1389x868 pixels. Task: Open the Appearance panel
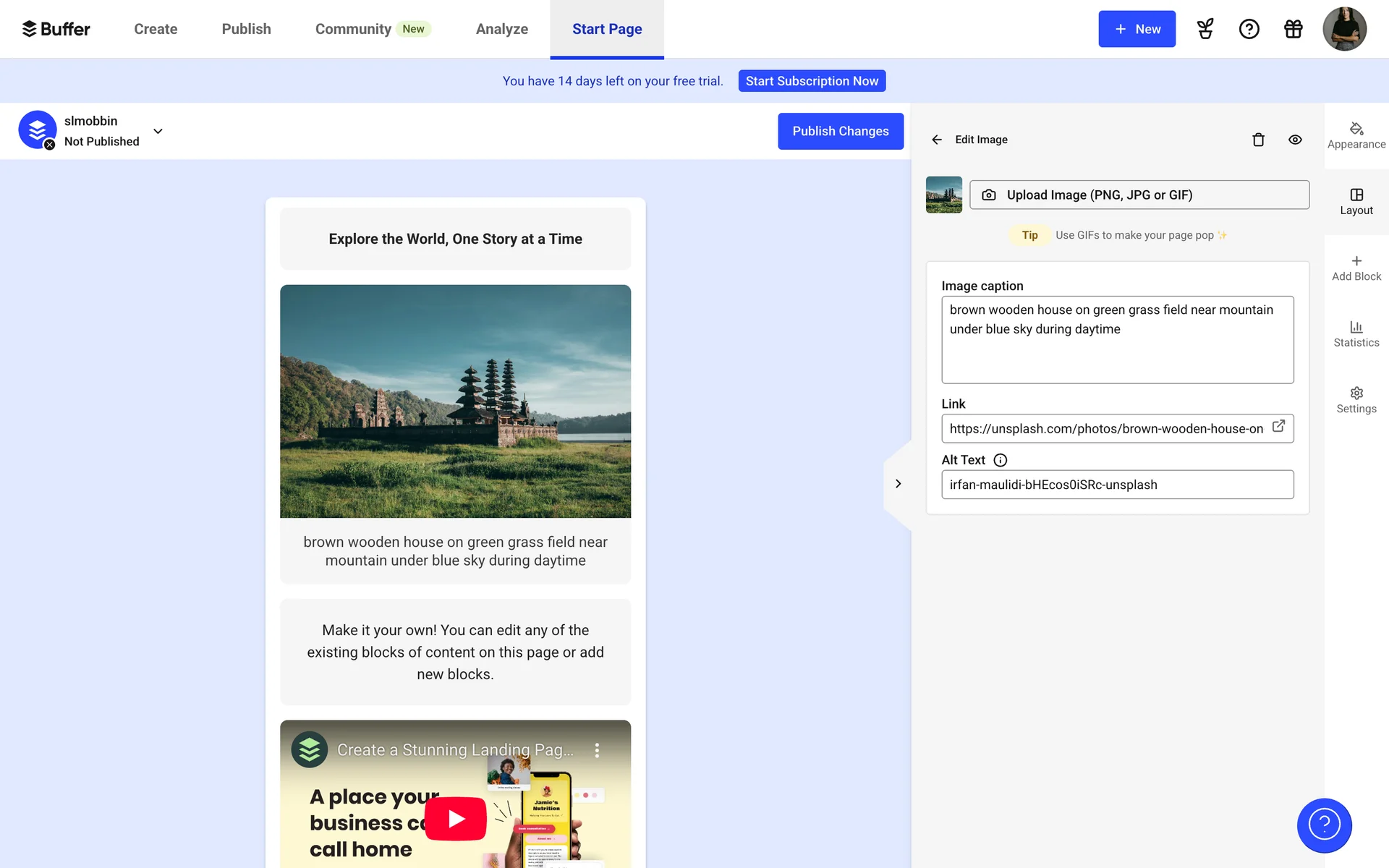pos(1356,135)
